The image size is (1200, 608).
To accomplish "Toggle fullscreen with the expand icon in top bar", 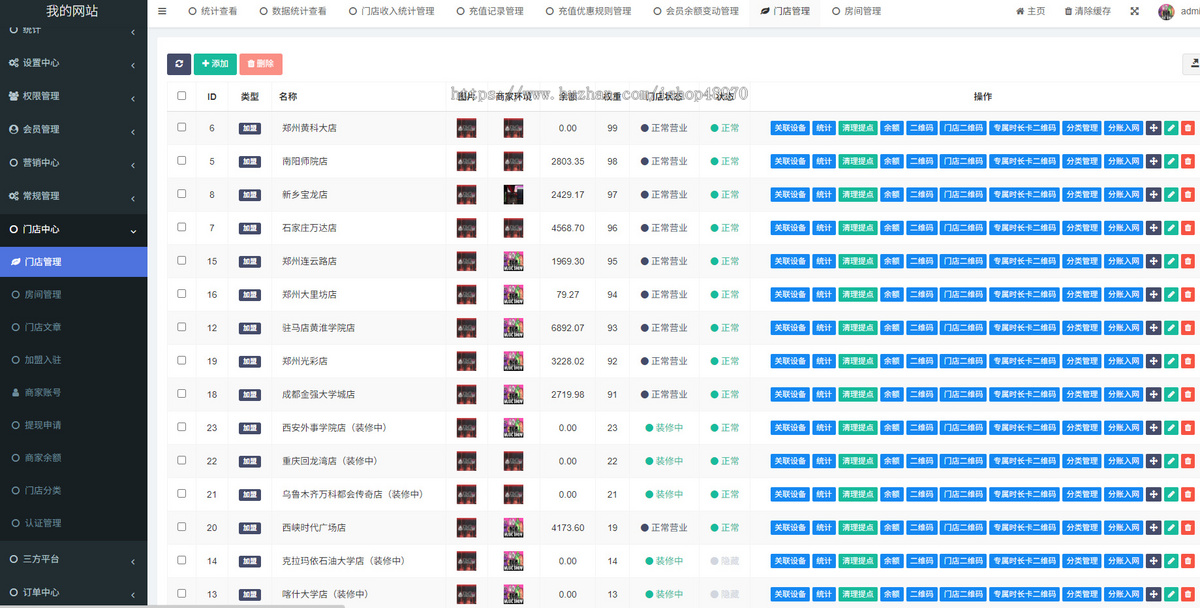I will 1133,11.
